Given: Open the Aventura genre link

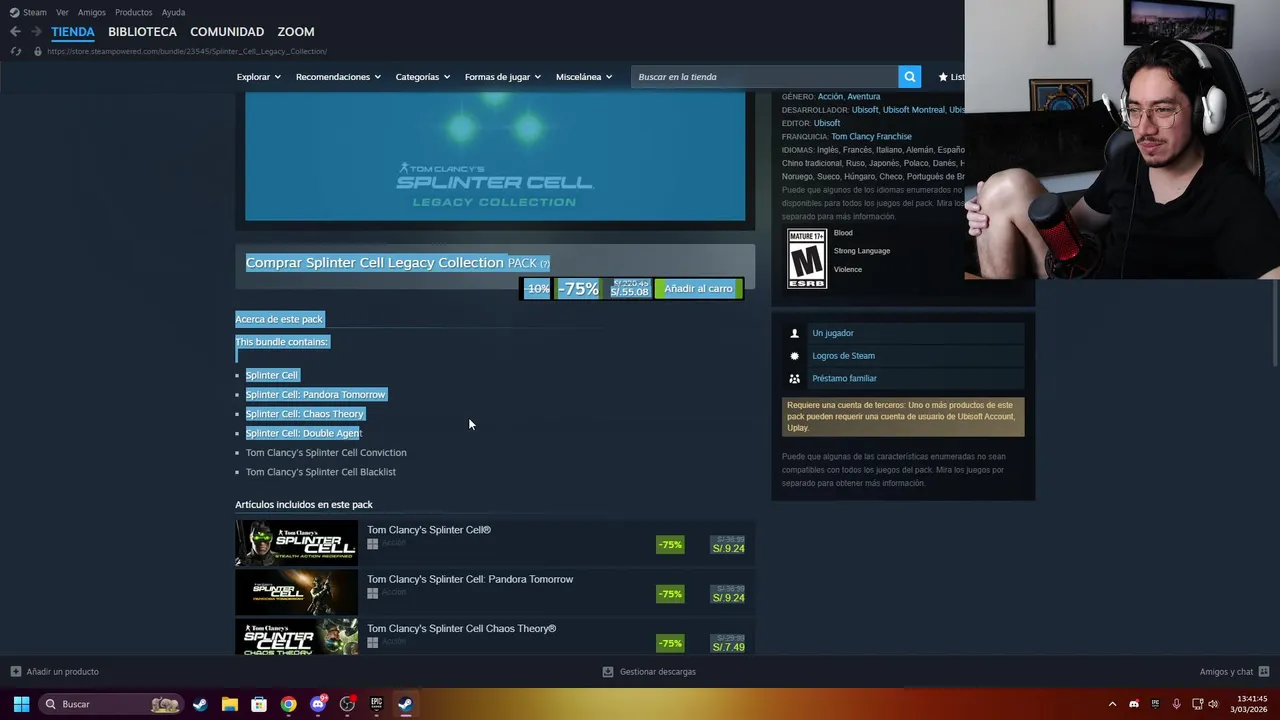Looking at the screenshot, I should (x=864, y=97).
